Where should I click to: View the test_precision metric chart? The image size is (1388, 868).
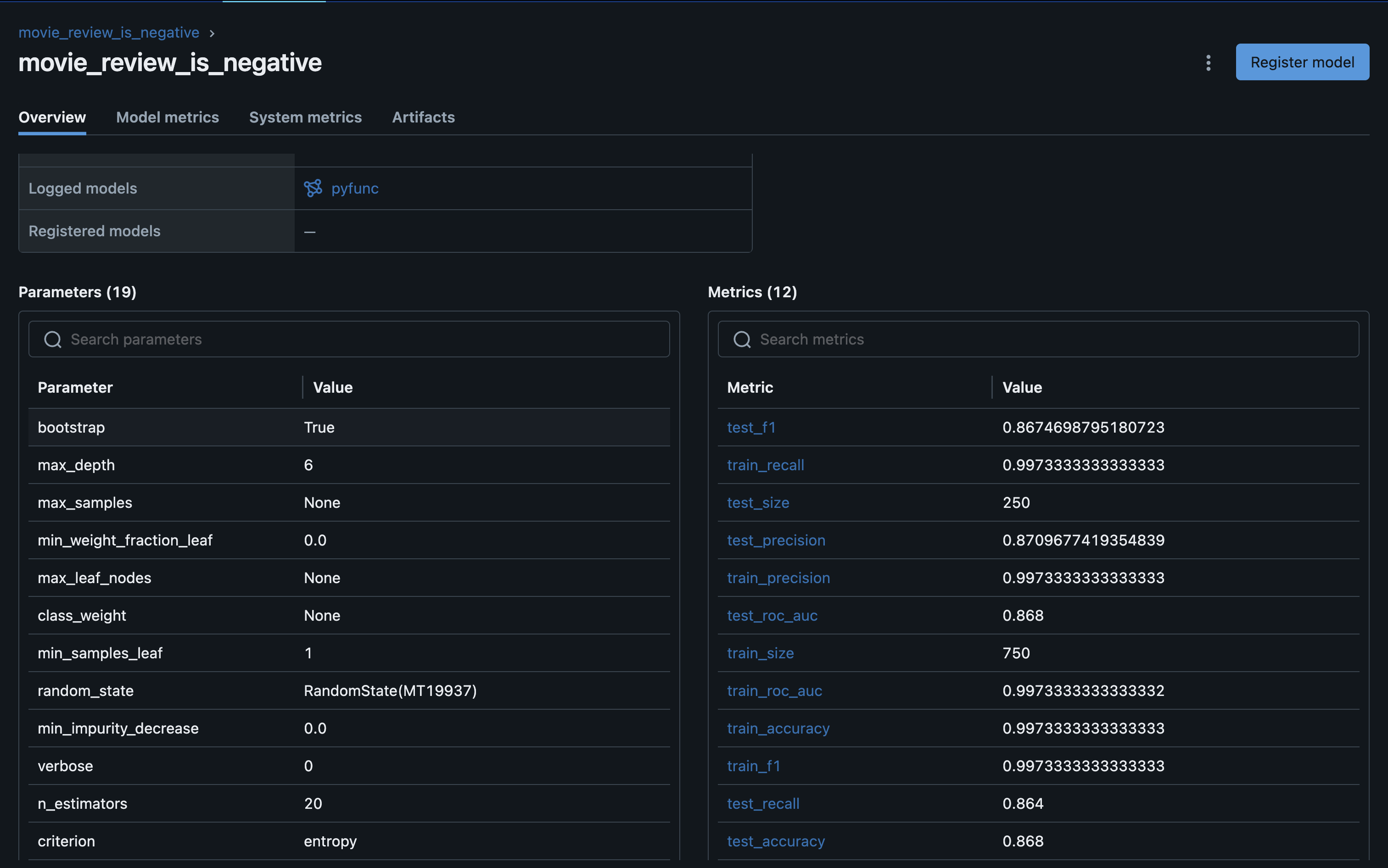(776, 540)
